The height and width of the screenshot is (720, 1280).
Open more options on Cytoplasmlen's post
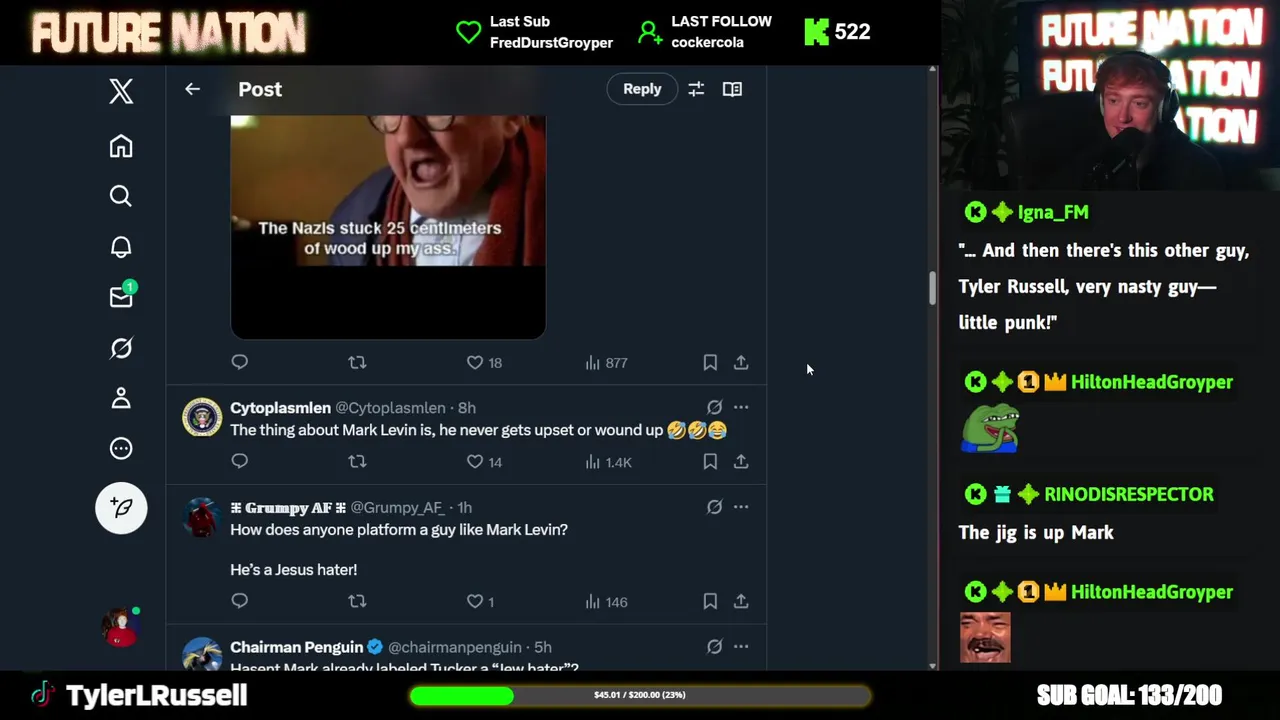pyautogui.click(x=741, y=407)
